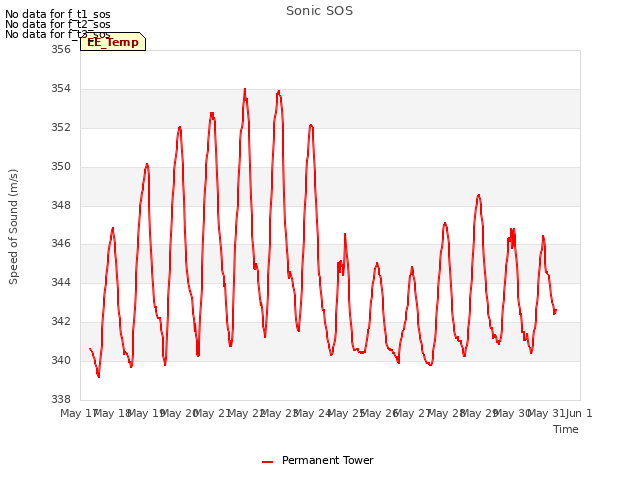
Task: Click the 'May 25' x-axis date label
Action: pyautogui.click(x=346, y=413)
